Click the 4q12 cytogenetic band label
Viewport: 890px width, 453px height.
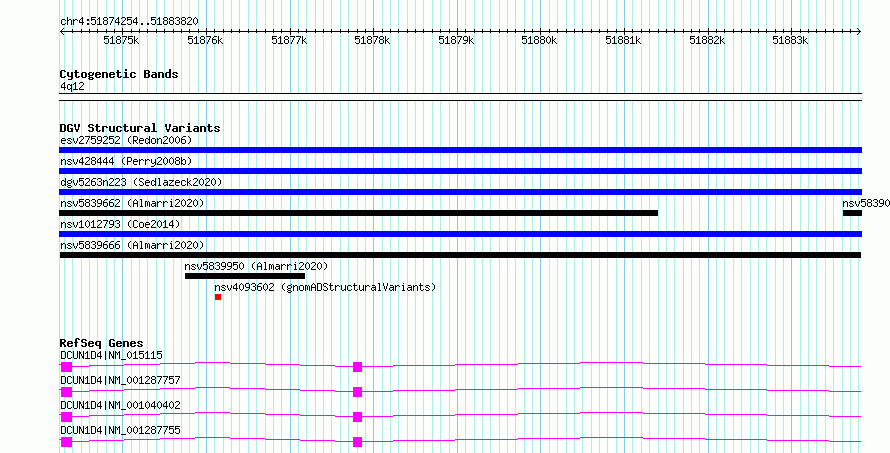[72, 86]
